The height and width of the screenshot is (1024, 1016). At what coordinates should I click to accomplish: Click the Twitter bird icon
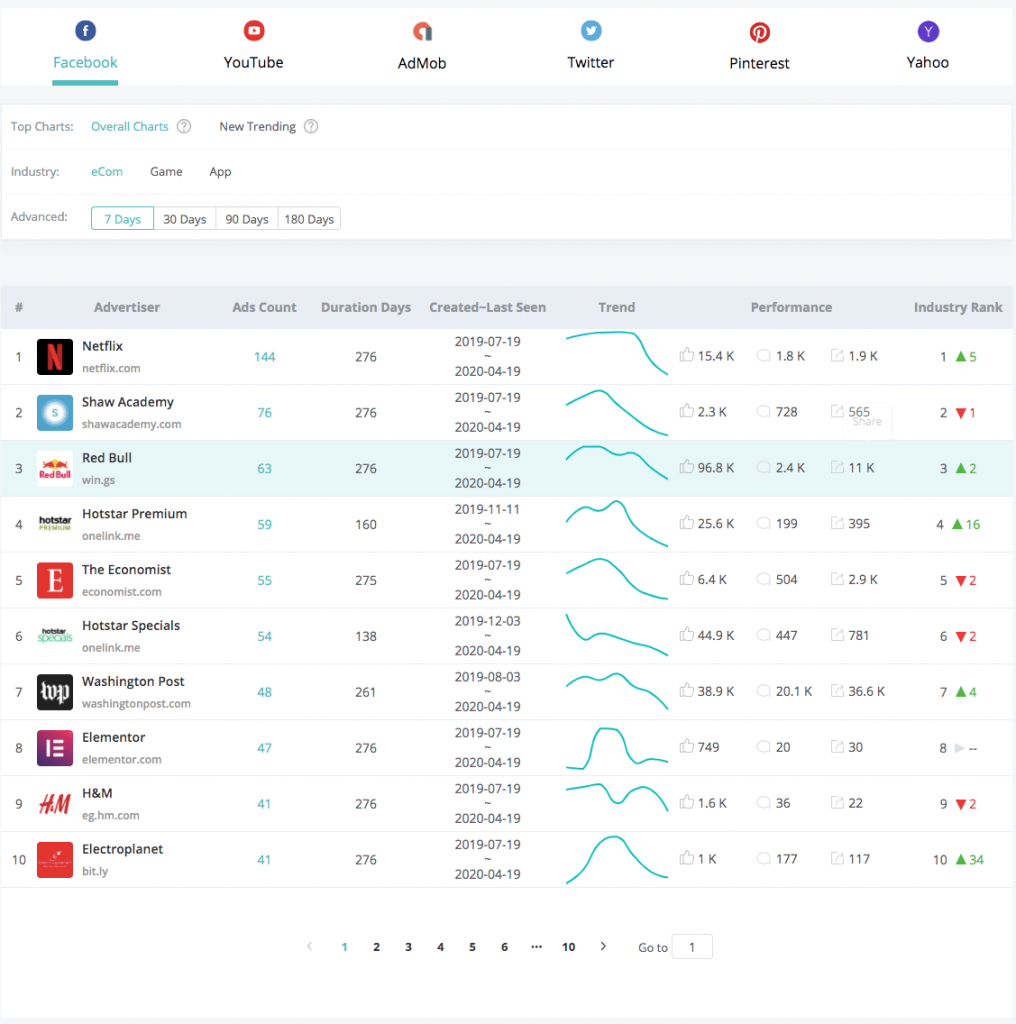tap(591, 31)
